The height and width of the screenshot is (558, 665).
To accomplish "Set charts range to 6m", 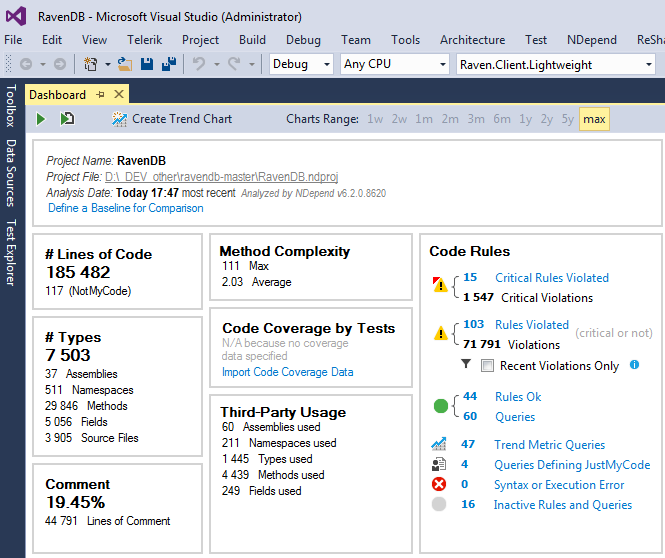I will point(502,119).
